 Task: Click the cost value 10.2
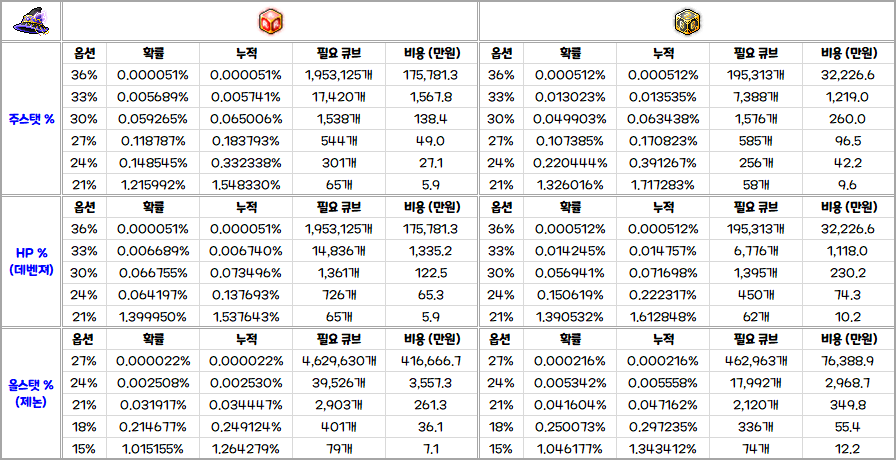(849, 317)
